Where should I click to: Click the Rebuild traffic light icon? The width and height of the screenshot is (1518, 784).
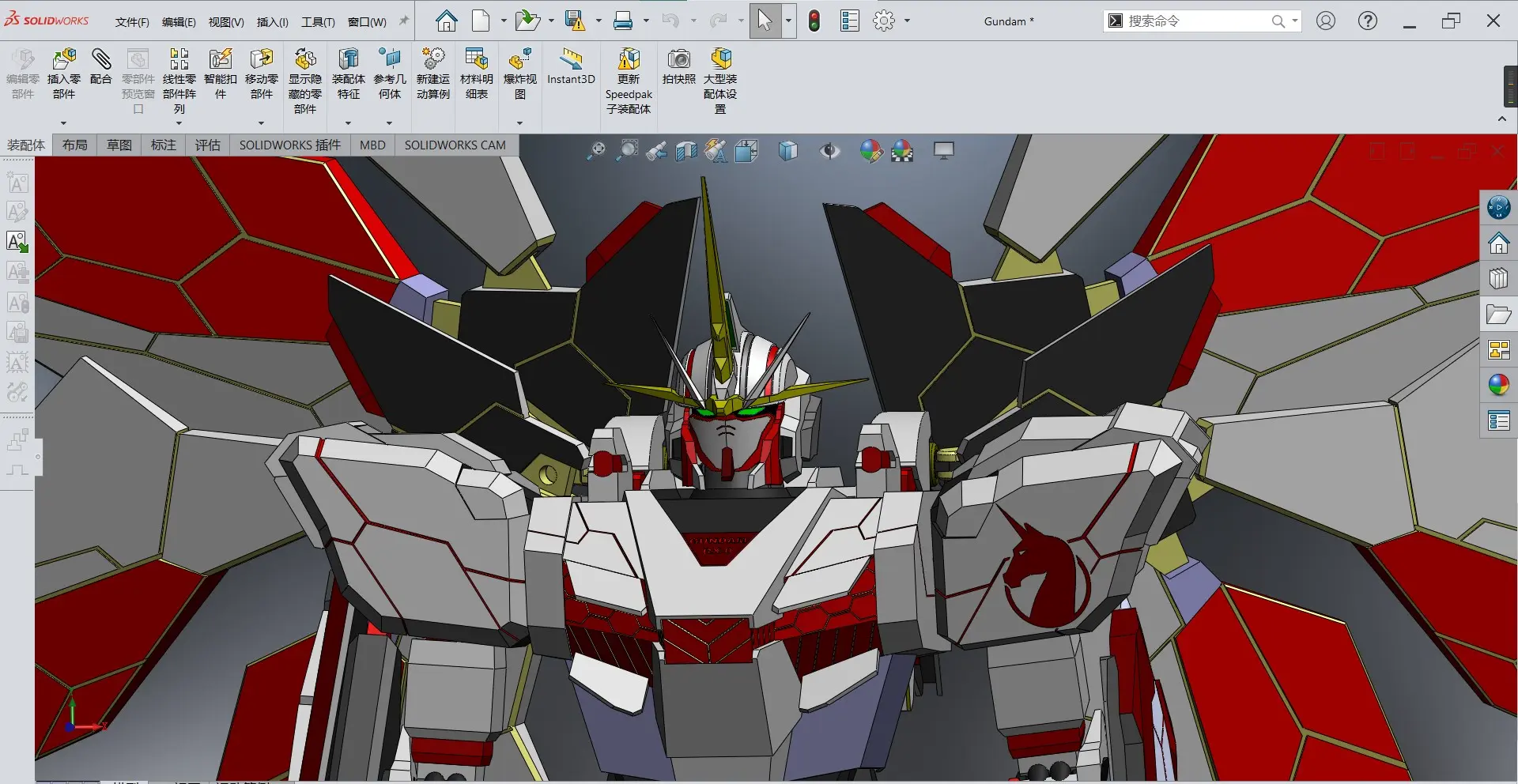pos(814,21)
